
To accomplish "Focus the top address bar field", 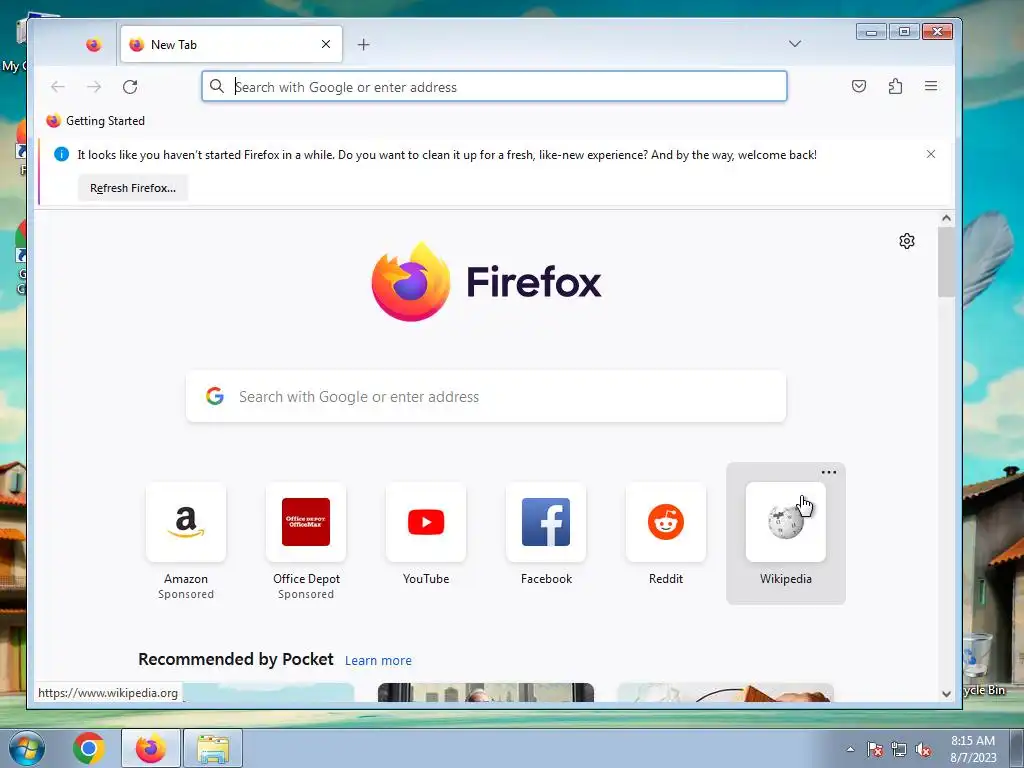I will (494, 86).
